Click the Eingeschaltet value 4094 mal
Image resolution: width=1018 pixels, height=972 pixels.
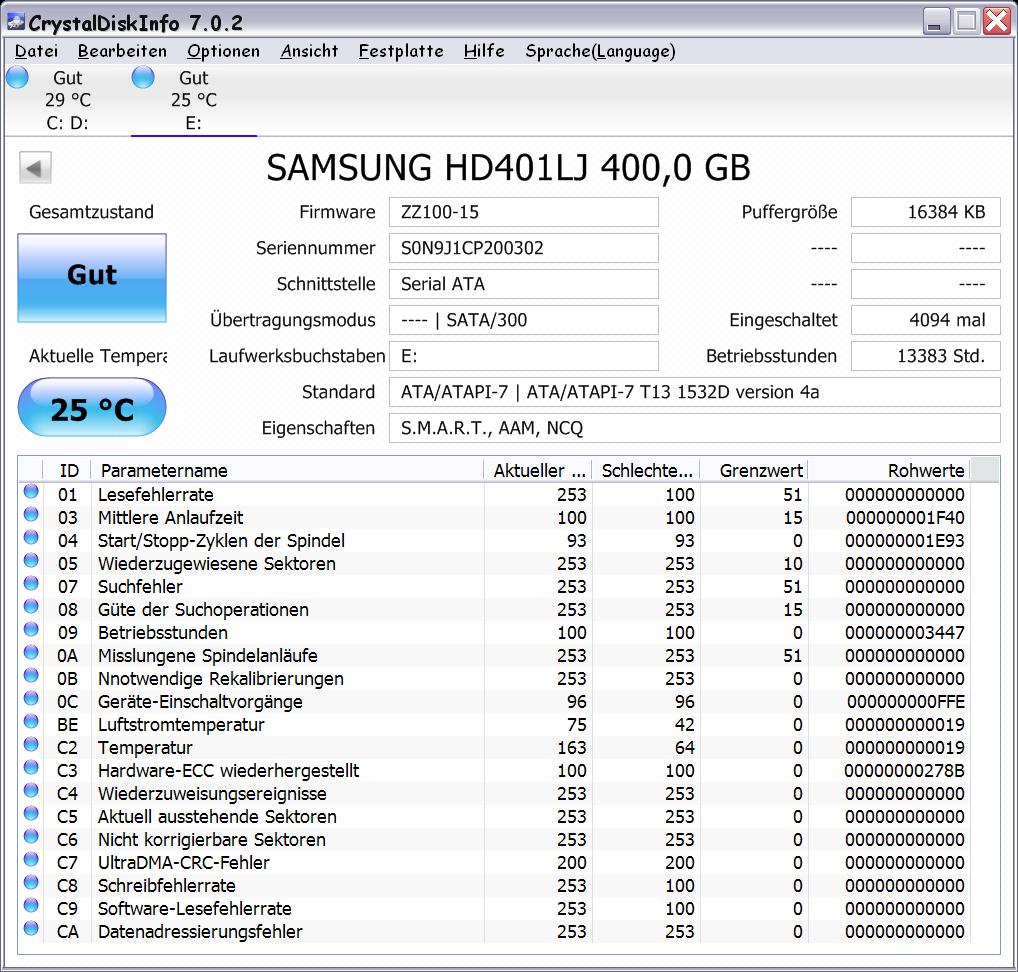pyautogui.click(x=926, y=320)
